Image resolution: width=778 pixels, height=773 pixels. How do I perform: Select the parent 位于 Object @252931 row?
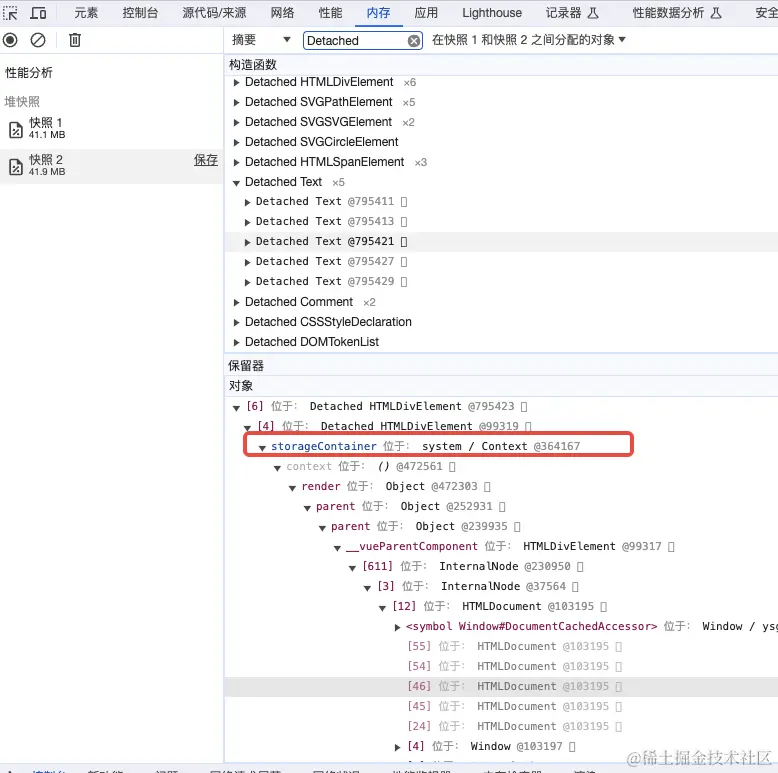pos(501,507)
